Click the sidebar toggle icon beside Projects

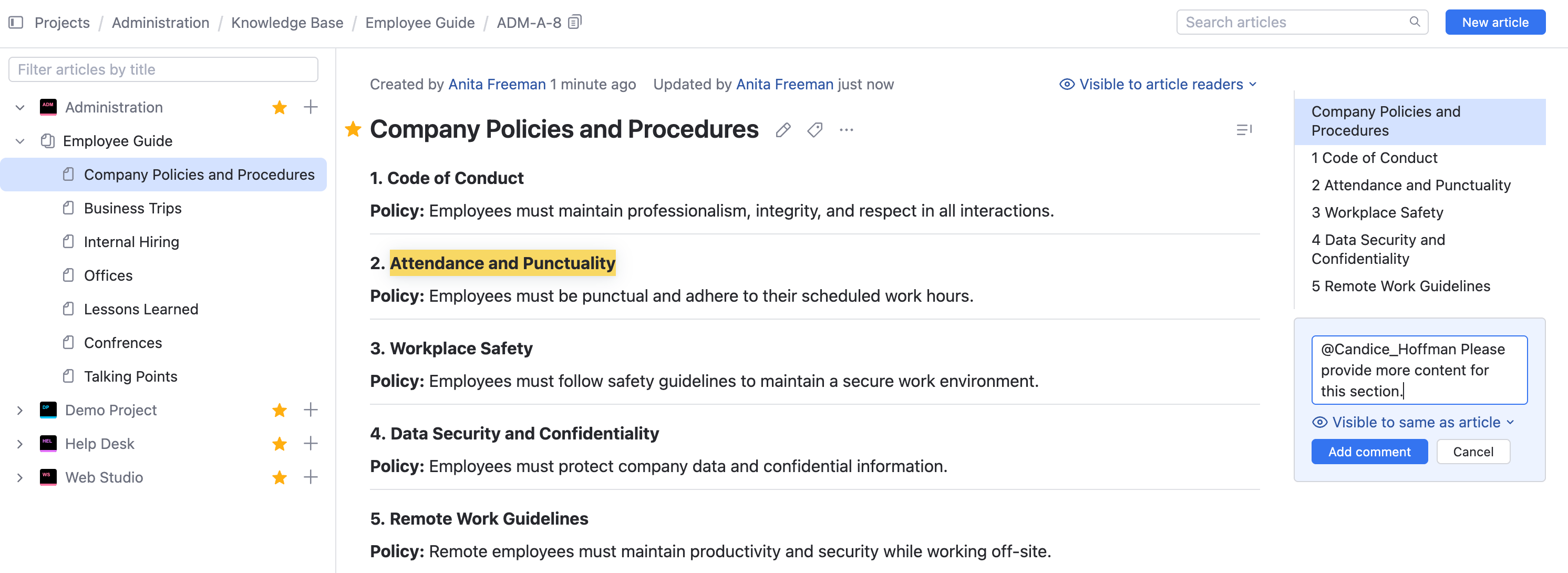16,23
